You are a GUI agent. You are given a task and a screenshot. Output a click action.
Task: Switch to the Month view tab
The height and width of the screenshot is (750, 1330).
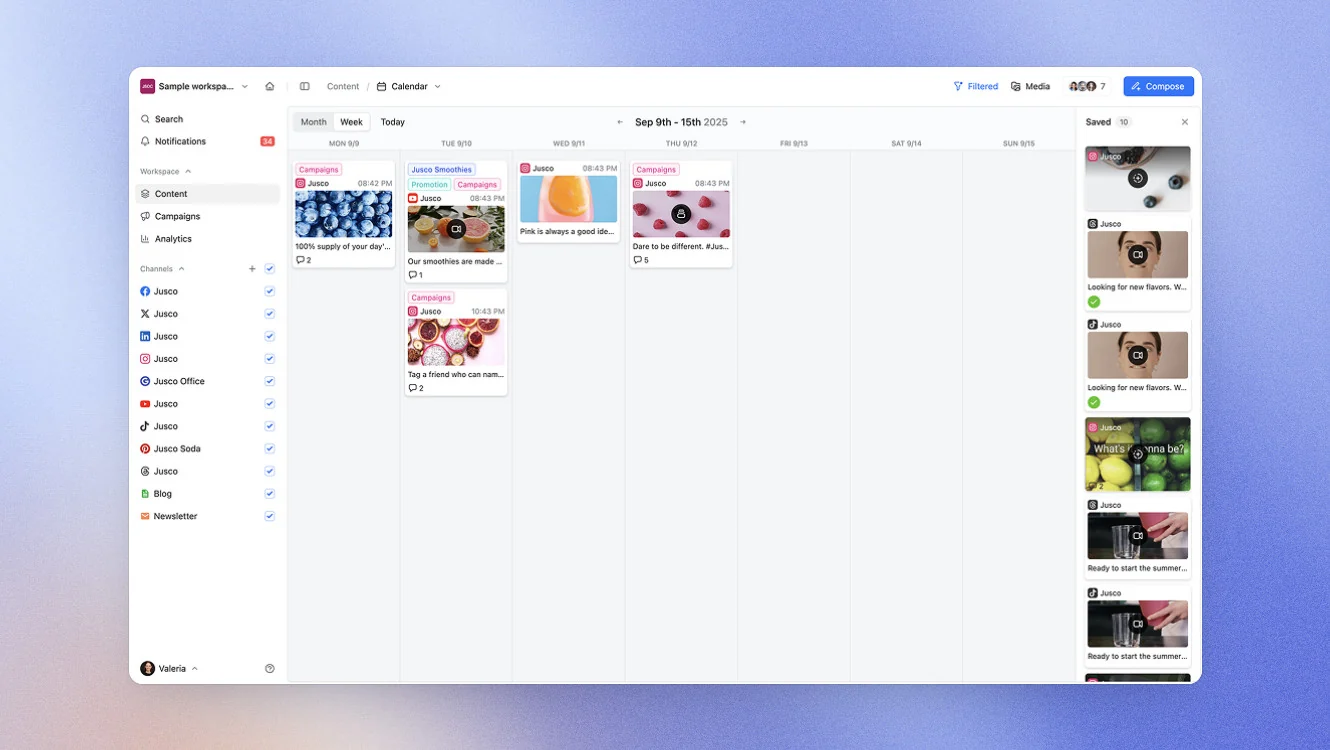[x=314, y=122]
